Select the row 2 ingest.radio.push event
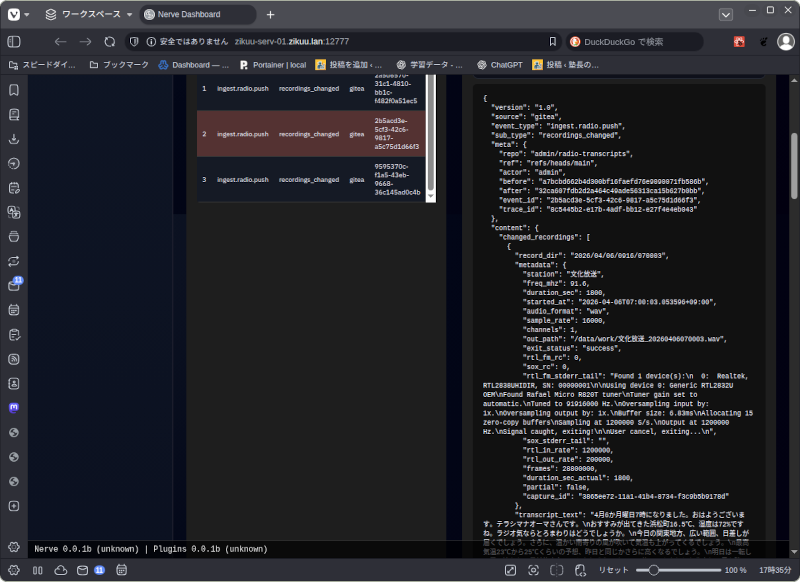 click(x=242, y=133)
